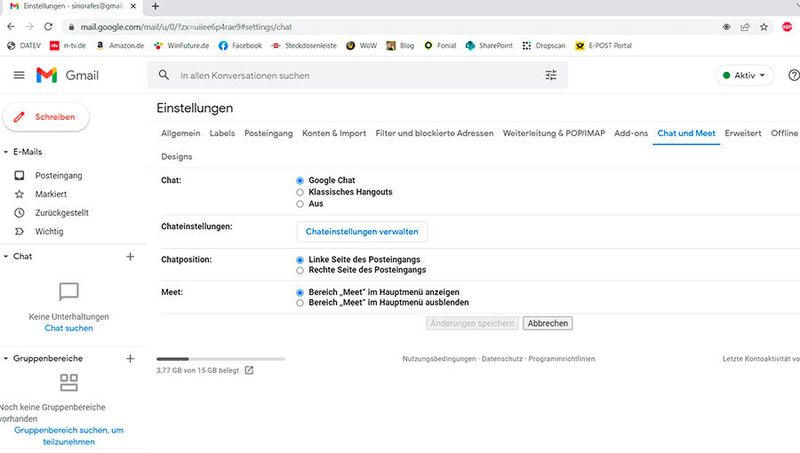Open Filter und blockierte Adressen tab
800x453 pixels.
tap(435, 133)
